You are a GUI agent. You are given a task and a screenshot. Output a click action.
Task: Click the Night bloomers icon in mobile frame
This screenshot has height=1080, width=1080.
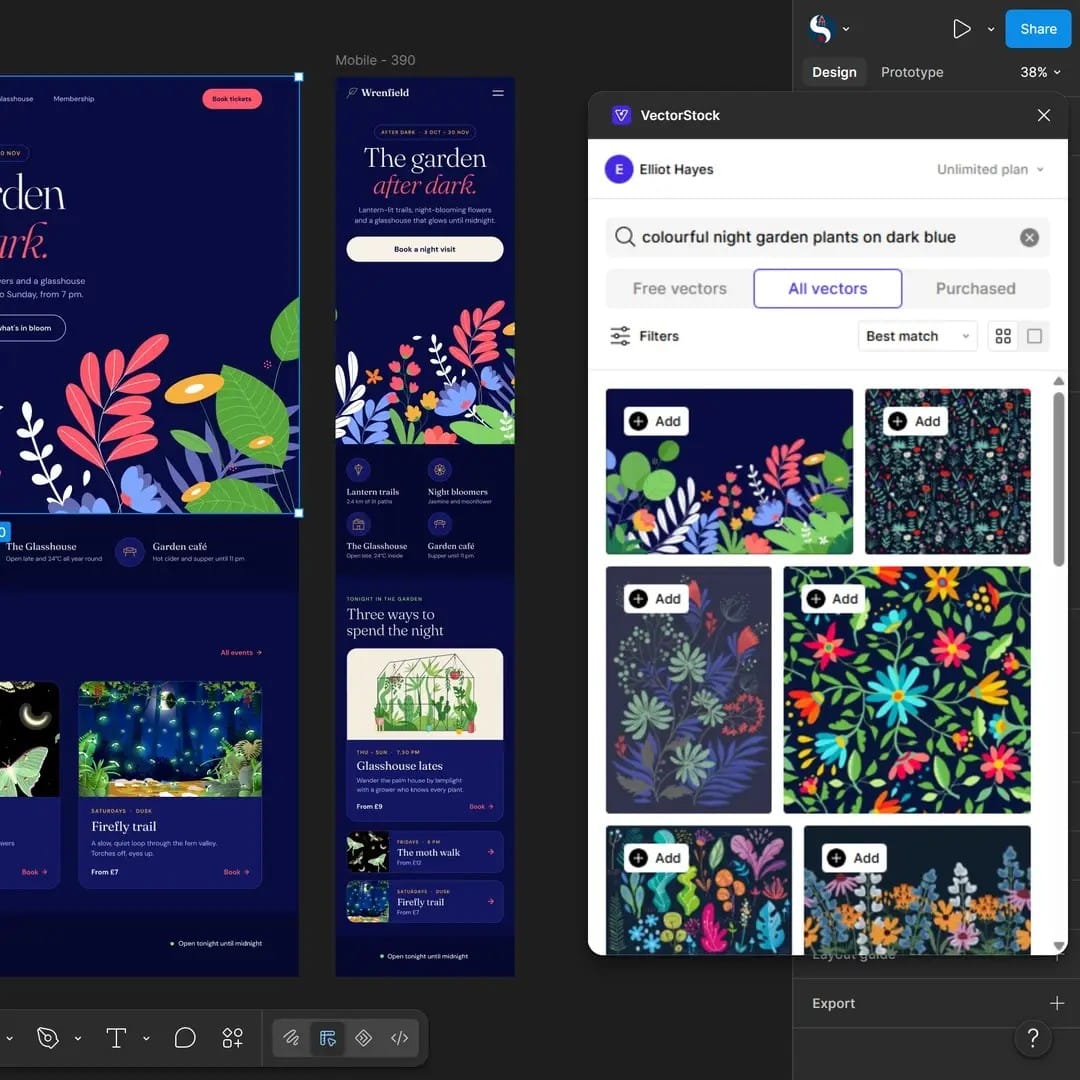point(439,470)
